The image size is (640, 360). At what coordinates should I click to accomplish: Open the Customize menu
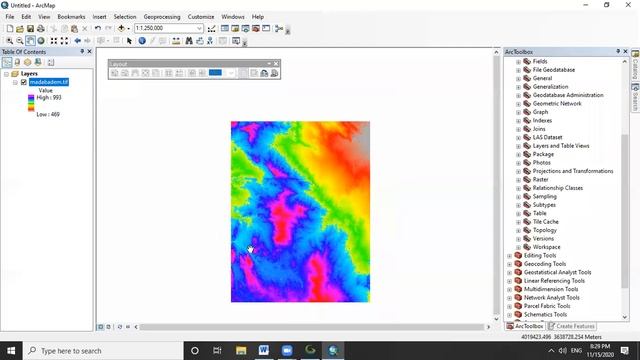pos(201,17)
